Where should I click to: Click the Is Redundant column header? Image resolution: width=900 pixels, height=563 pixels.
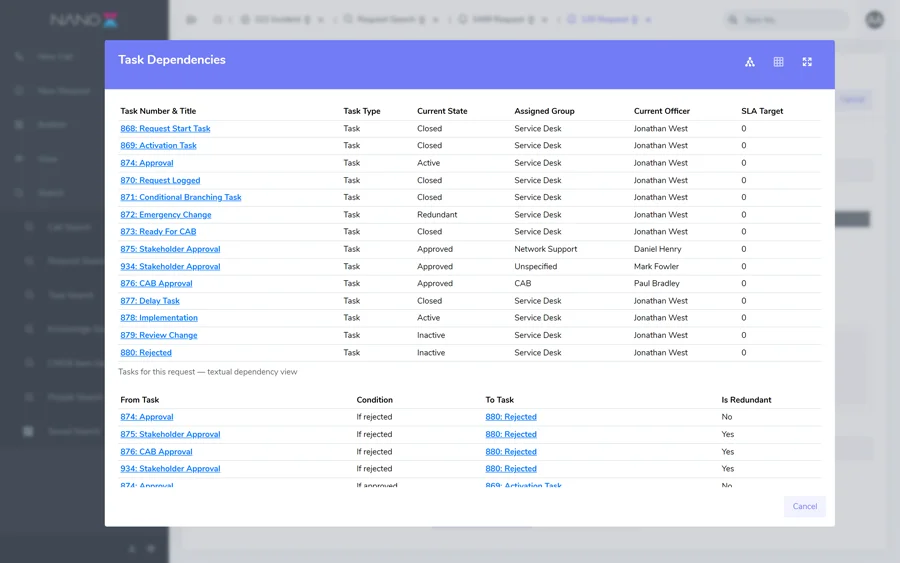(746, 400)
